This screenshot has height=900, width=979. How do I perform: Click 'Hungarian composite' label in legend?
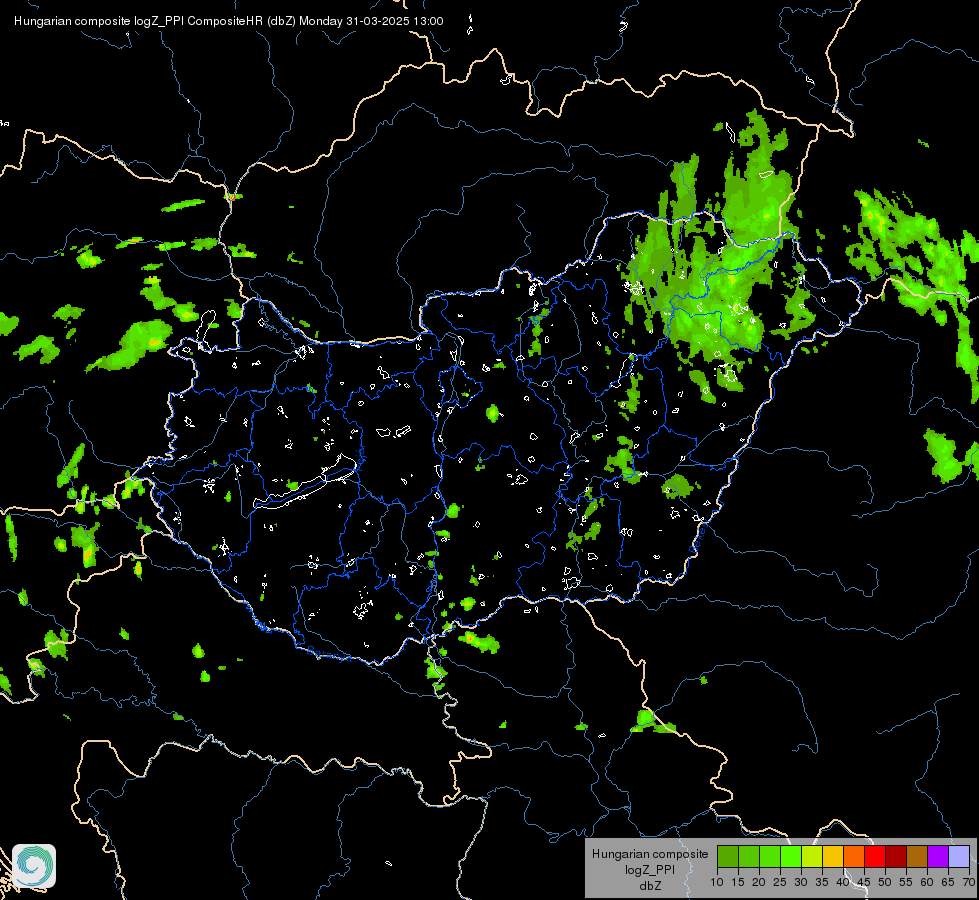pos(650,854)
